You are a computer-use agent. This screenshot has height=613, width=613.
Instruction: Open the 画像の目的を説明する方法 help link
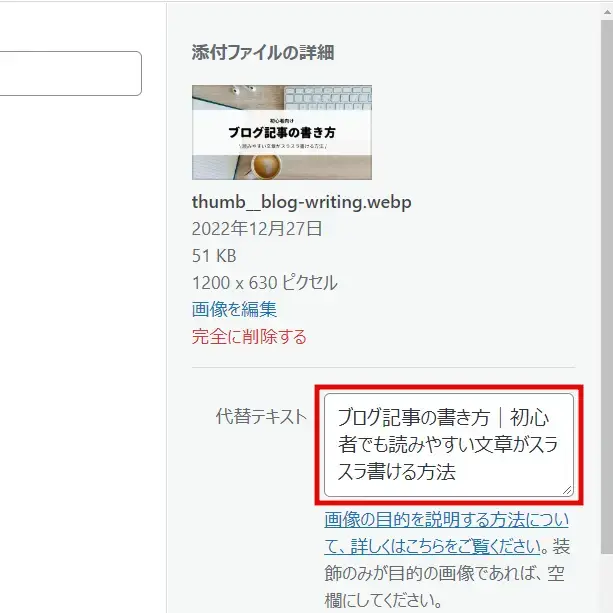click(446, 533)
